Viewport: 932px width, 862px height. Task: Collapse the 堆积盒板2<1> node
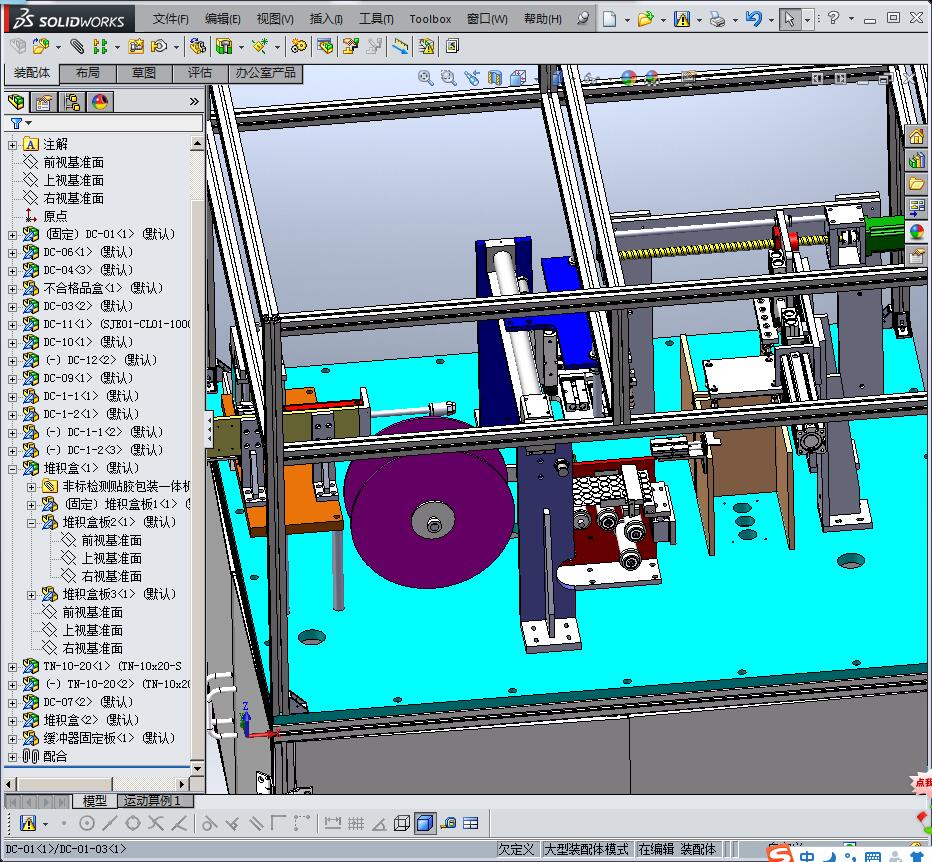tap(32, 523)
